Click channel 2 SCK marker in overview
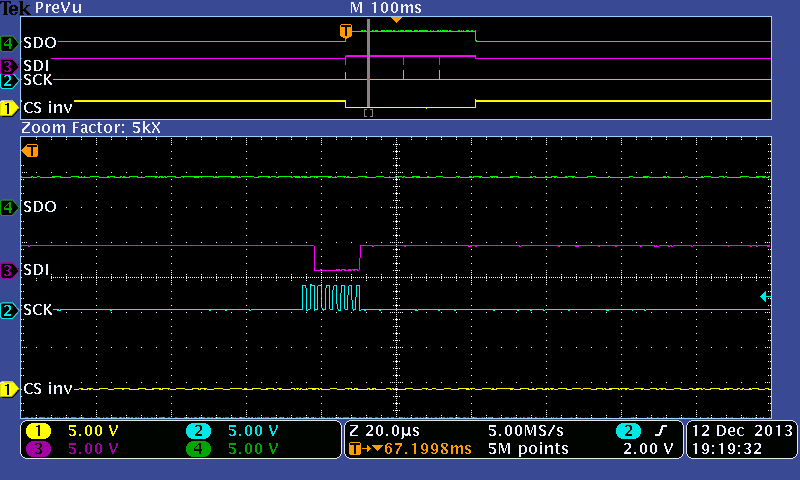The width and height of the screenshot is (800, 480). click(9, 81)
